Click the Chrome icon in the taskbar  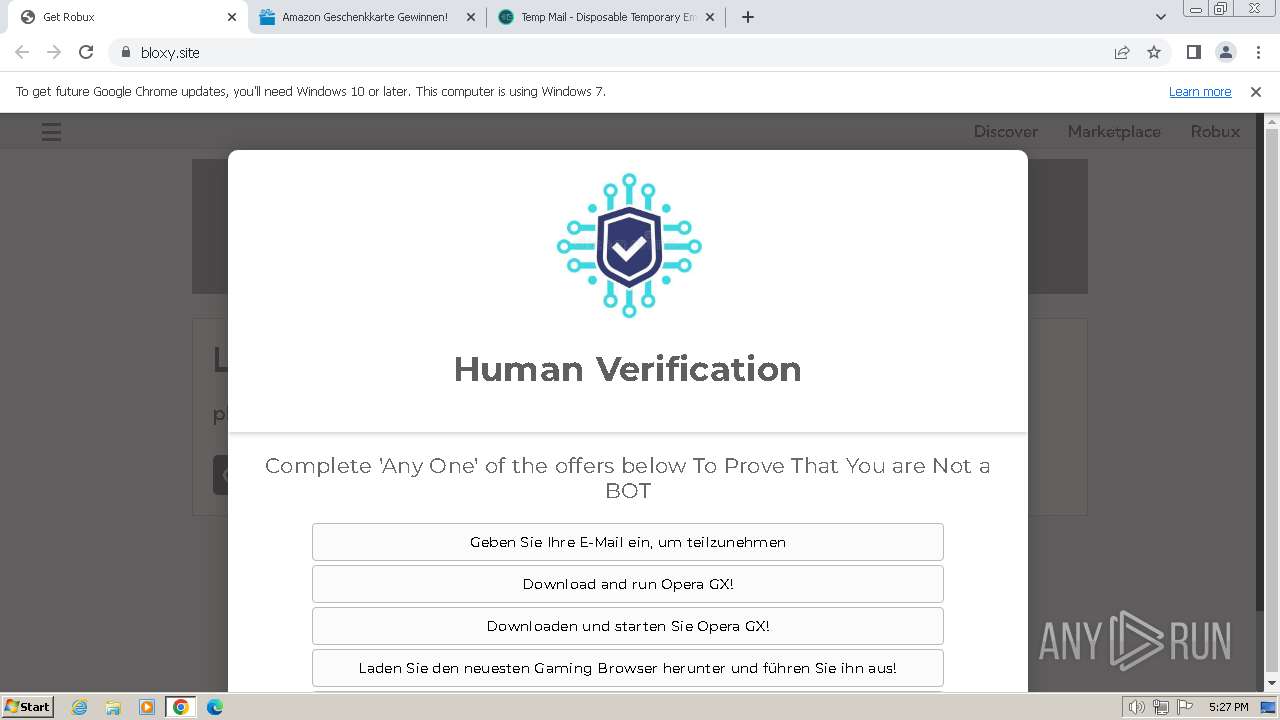(181, 707)
